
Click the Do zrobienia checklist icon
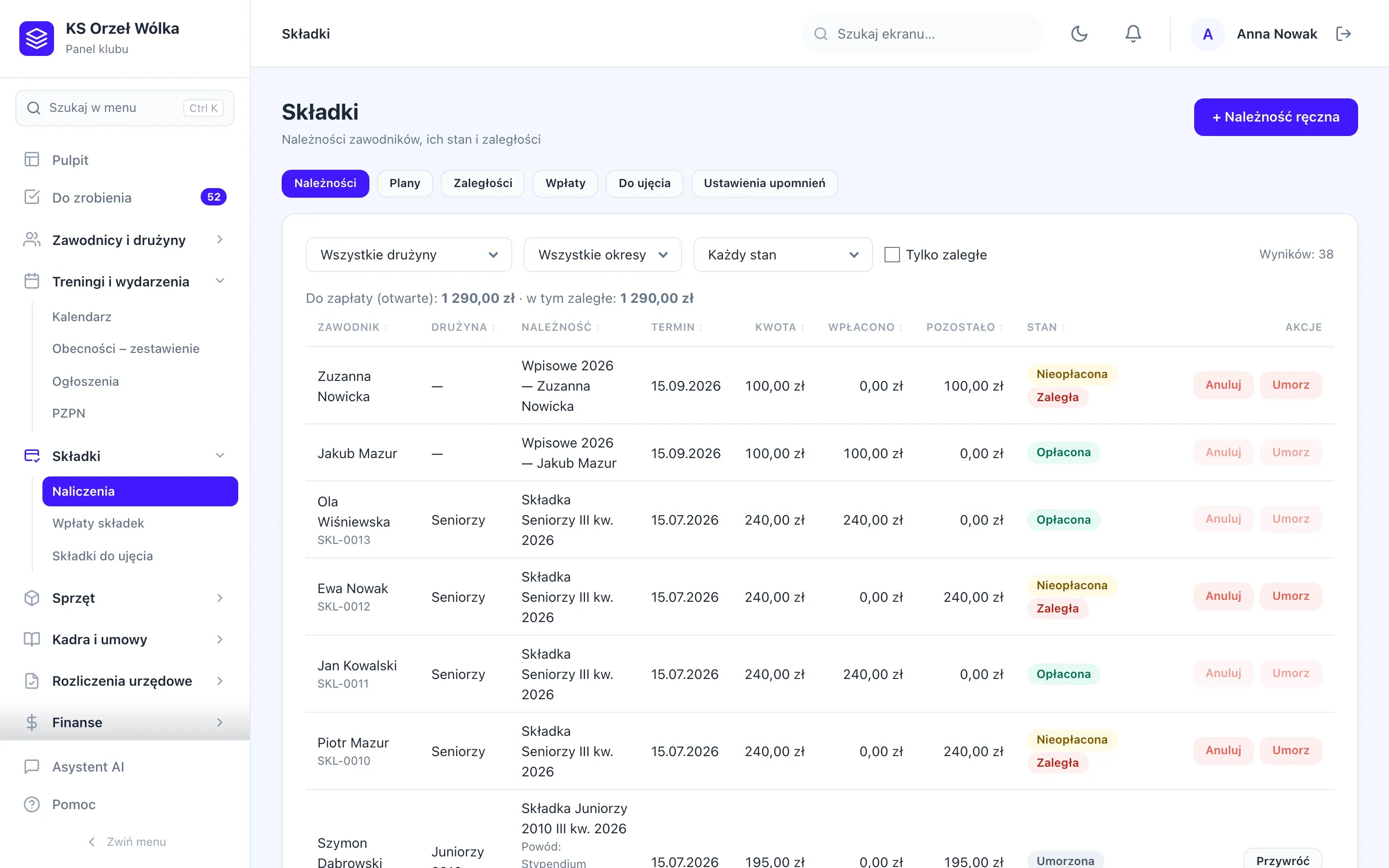pyautogui.click(x=31, y=198)
